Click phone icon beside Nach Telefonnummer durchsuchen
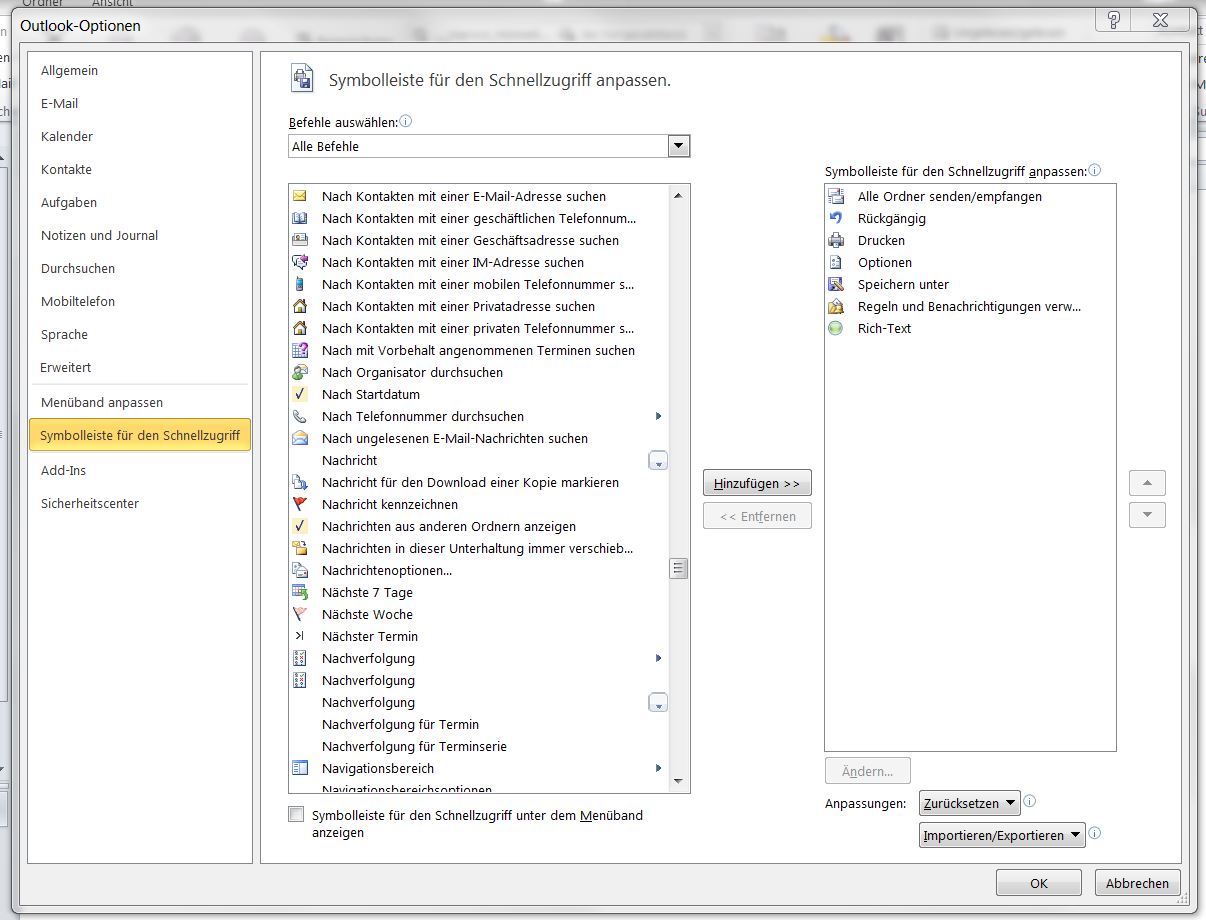 (300, 416)
